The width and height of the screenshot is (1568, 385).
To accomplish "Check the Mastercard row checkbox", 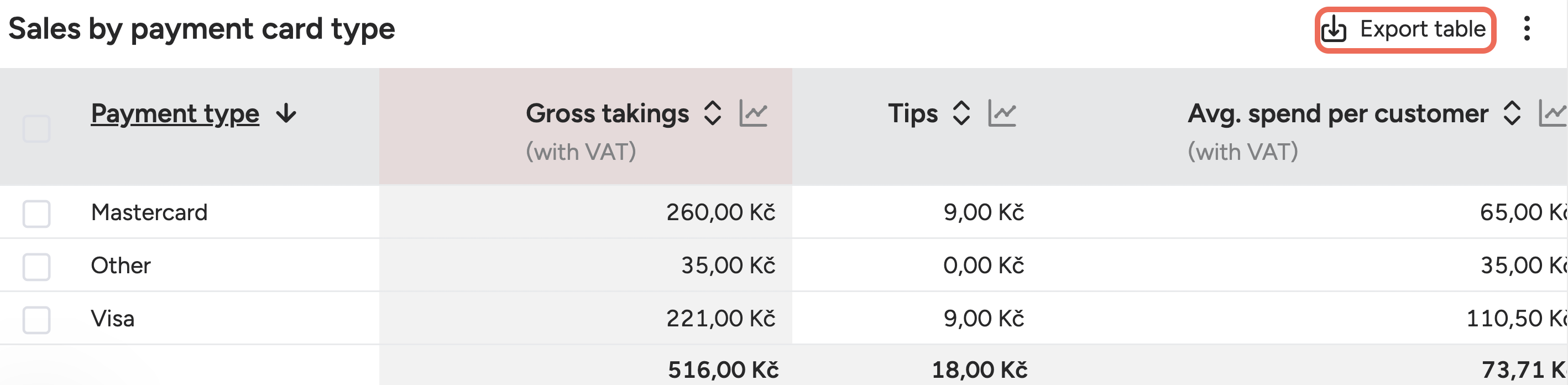I will [x=36, y=213].
